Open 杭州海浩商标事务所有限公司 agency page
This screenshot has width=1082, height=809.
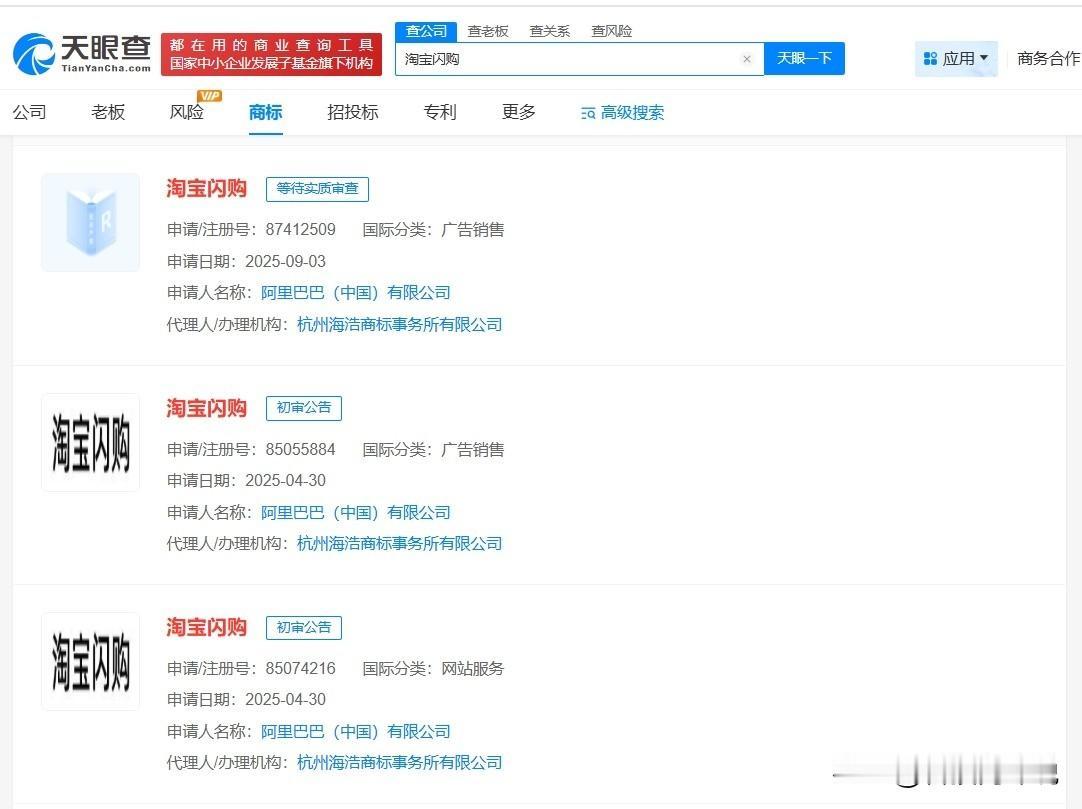click(398, 324)
